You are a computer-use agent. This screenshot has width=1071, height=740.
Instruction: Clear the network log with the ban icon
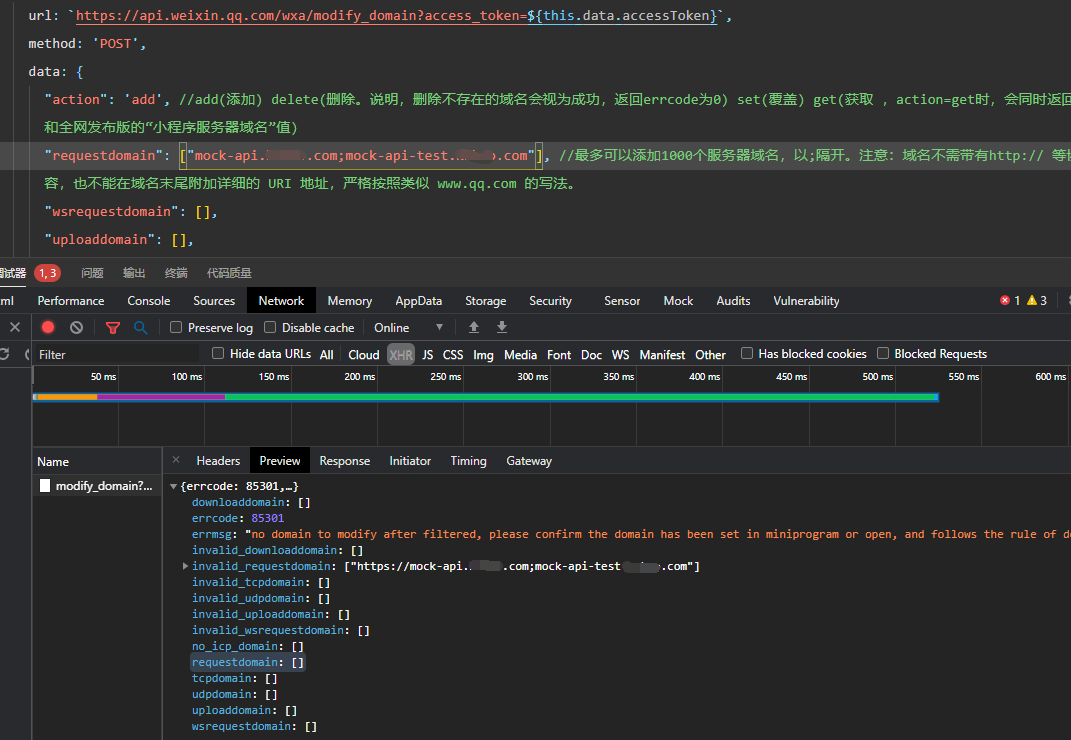pyautogui.click(x=76, y=327)
